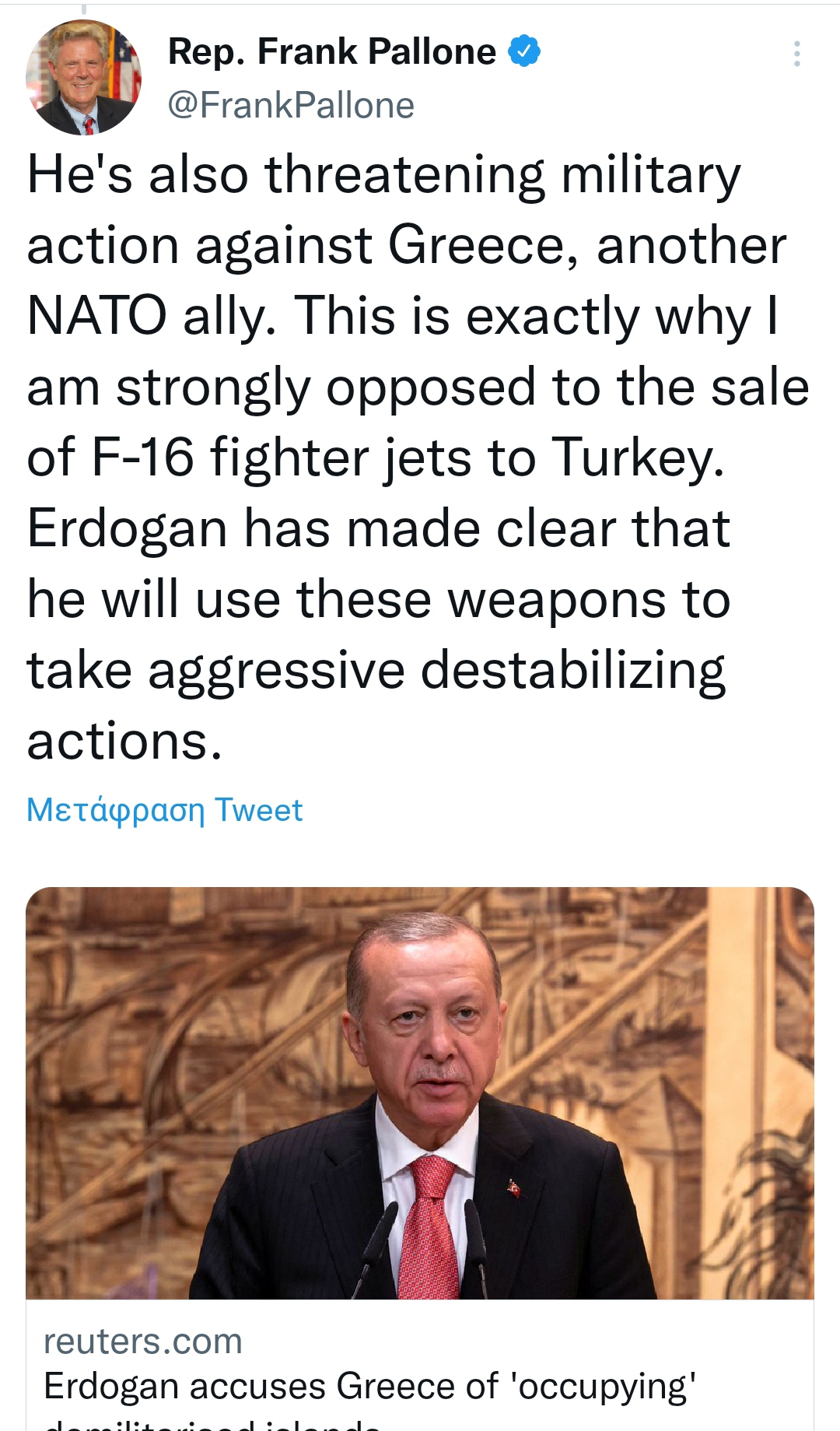
Task: Click the lapel flag pin in photo
Action: [x=513, y=1187]
